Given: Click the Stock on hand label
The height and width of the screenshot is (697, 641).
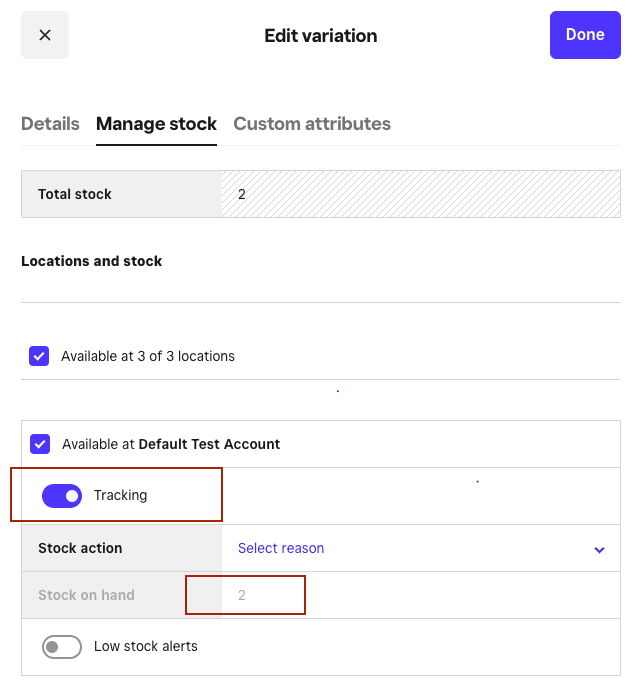Looking at the screenshot, I should coord(86,595).
